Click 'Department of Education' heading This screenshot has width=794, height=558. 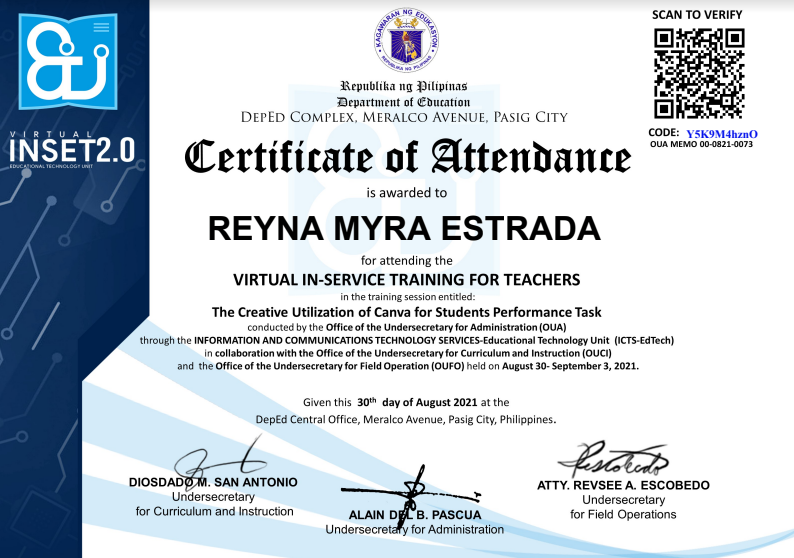click(x=404, y=102)
